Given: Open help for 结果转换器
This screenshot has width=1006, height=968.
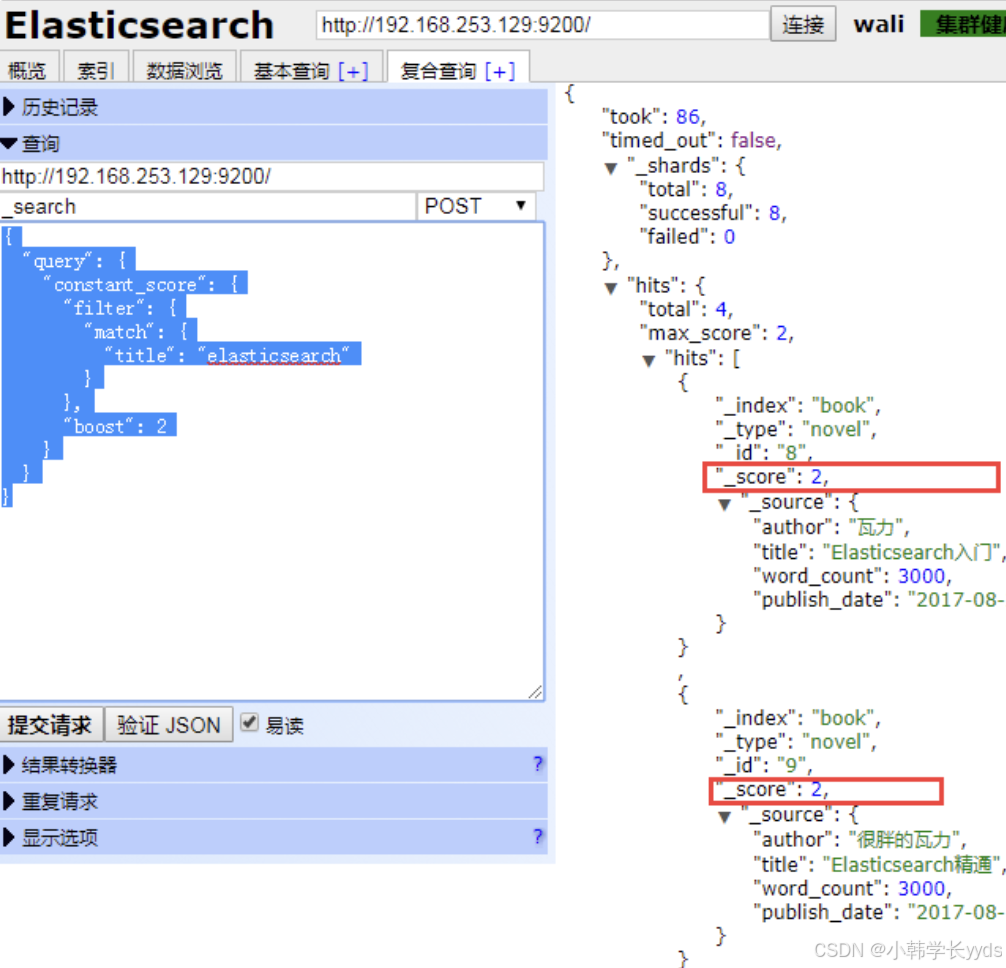Looking at the screenshot, I should 538,764.
